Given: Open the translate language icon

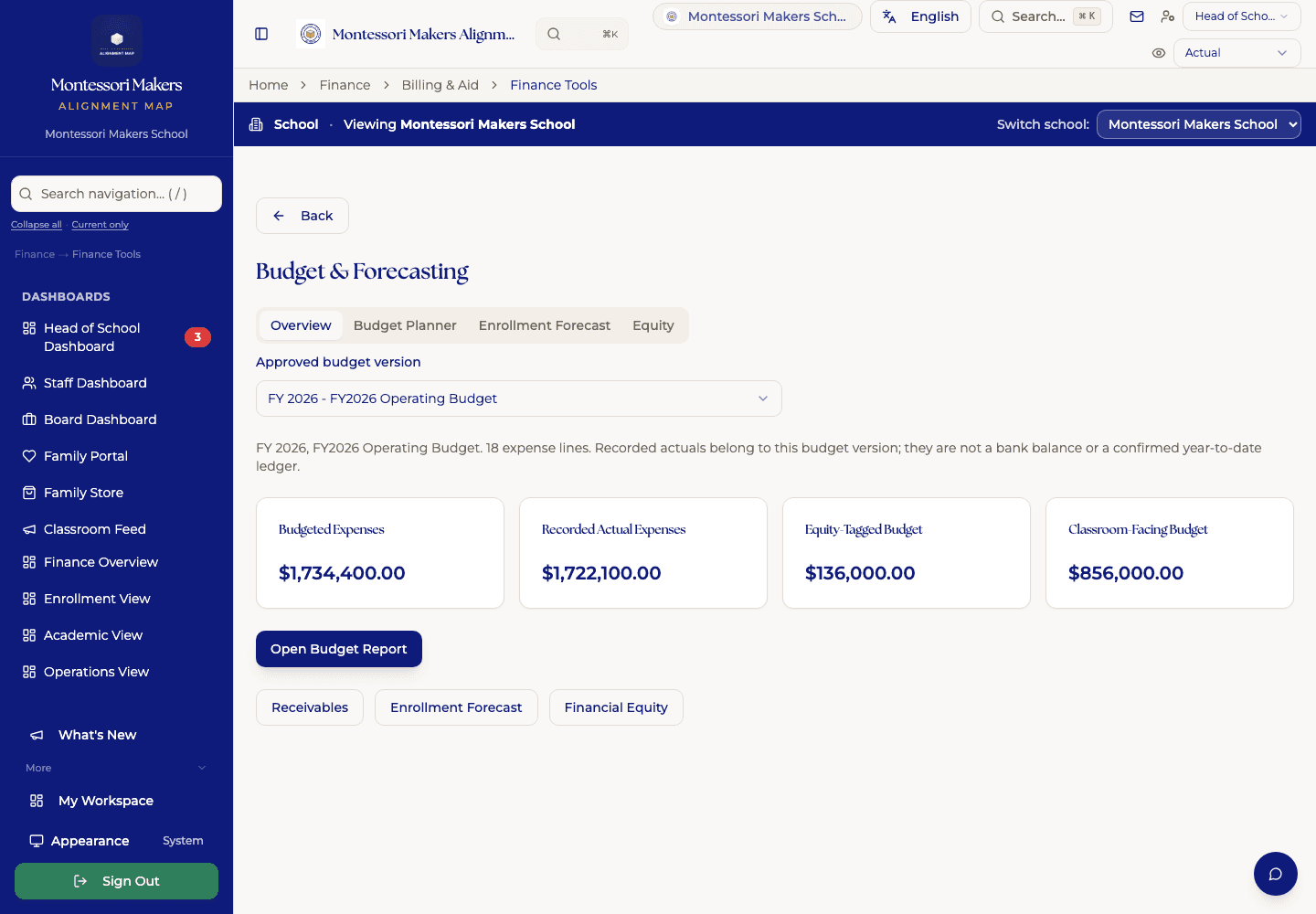Looking at the screenshot, I should click(889, 16).
